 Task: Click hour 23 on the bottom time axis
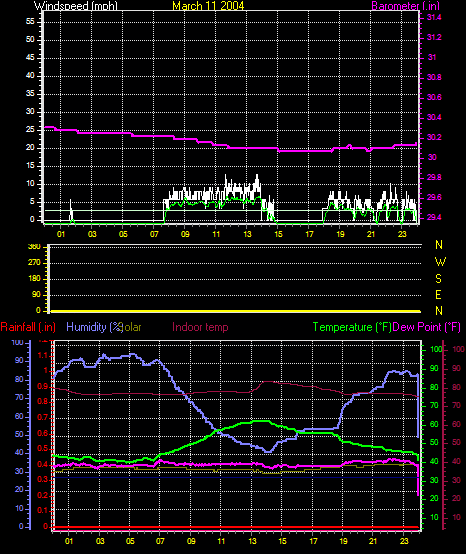click(x=404, y=541)
